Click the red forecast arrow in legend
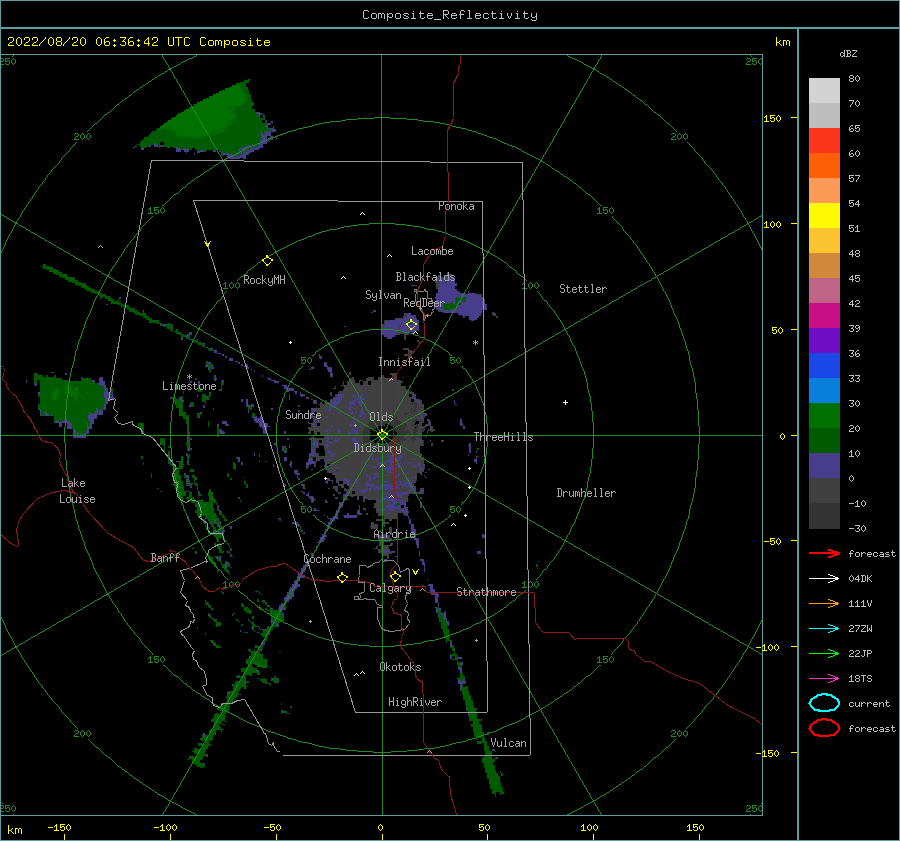 824,553
